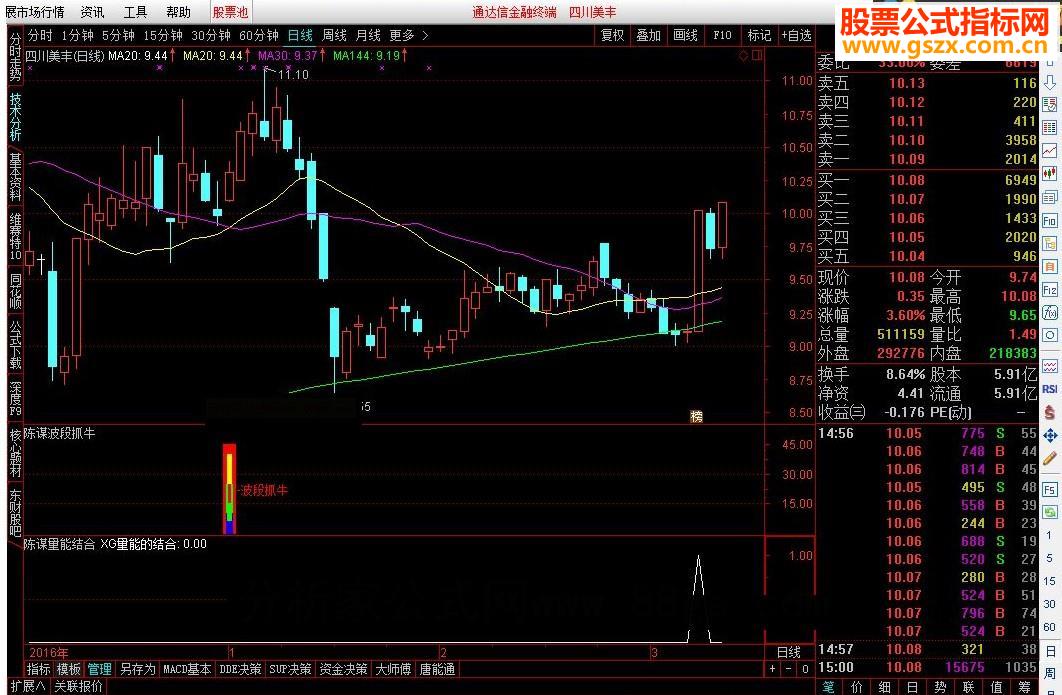Select the 指标 bottom tab
Viewport: 1062px width, 695px height.
click(39, 669)
